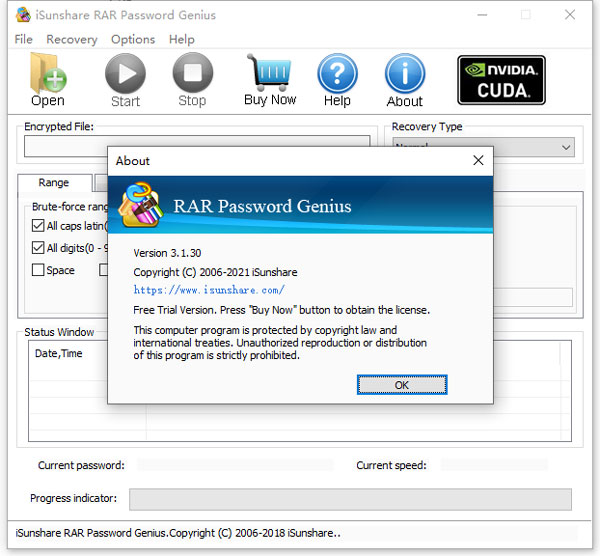The width and height of the screenshot is (600, 556).
Task: Click the Version 3.1.30 text
Action: (167, 253)
